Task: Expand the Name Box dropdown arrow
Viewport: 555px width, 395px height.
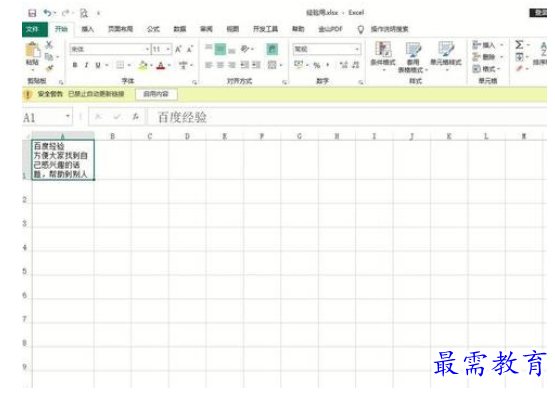Action: (x=67, y=116)
